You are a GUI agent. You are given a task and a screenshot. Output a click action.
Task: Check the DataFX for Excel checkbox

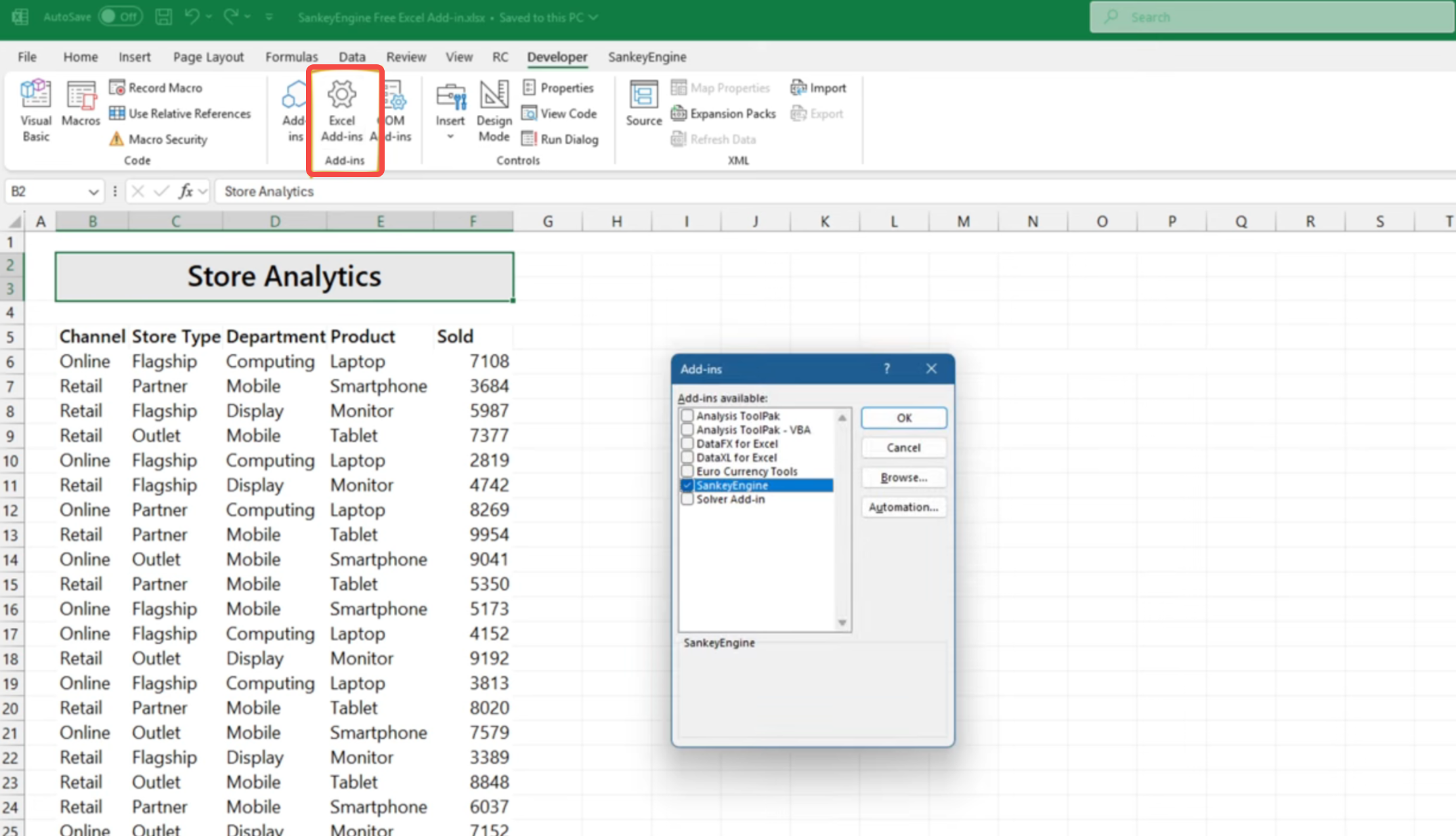[x=687, y=443]
